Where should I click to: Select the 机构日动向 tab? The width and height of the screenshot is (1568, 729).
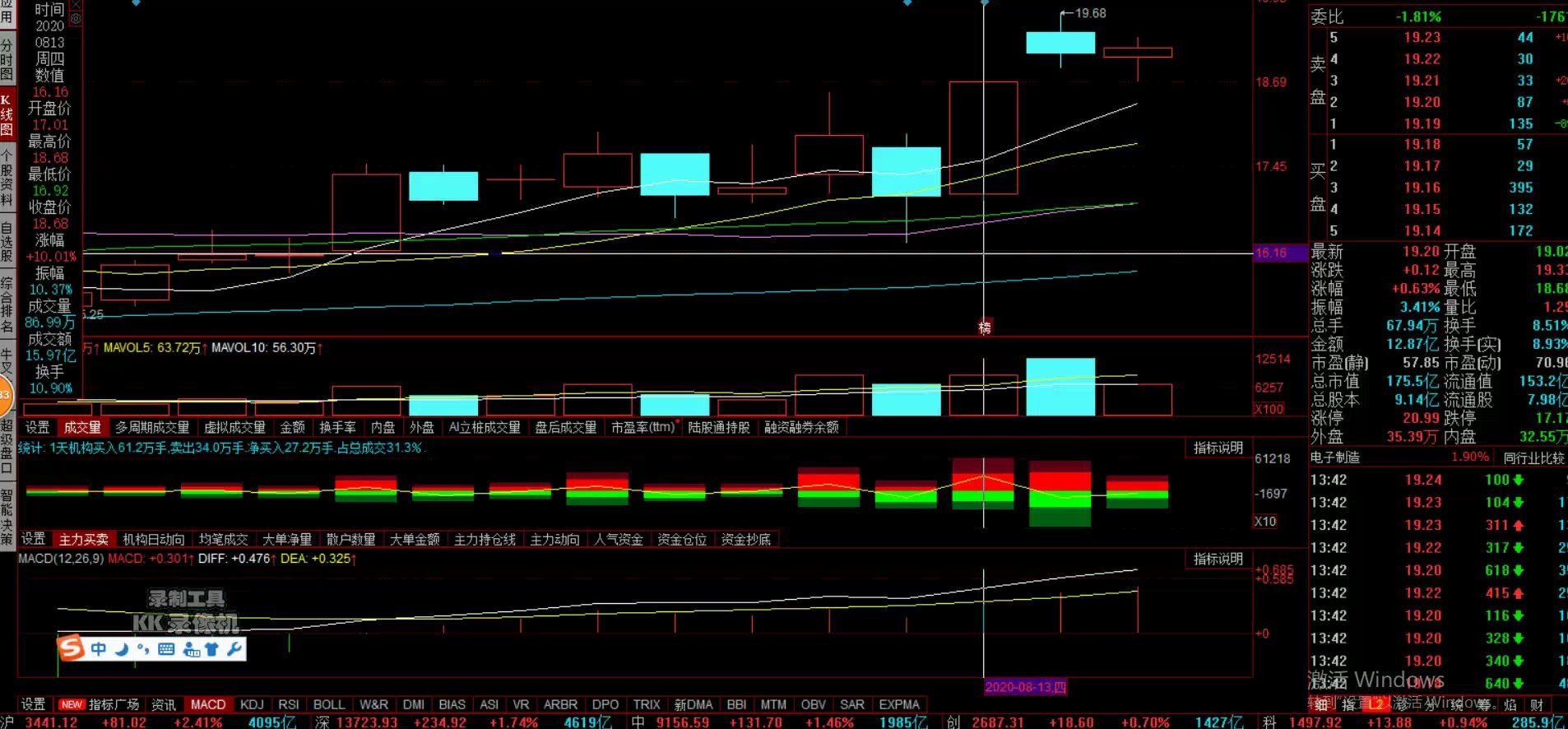click(154, 539)
